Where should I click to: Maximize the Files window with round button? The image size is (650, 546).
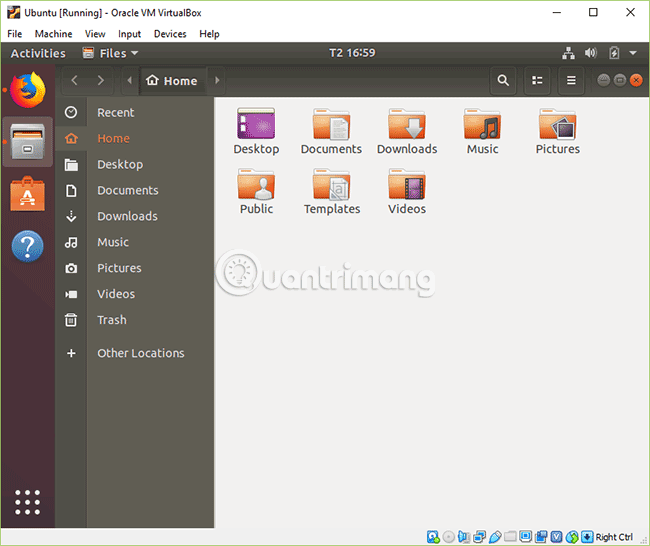coord(620,80)
